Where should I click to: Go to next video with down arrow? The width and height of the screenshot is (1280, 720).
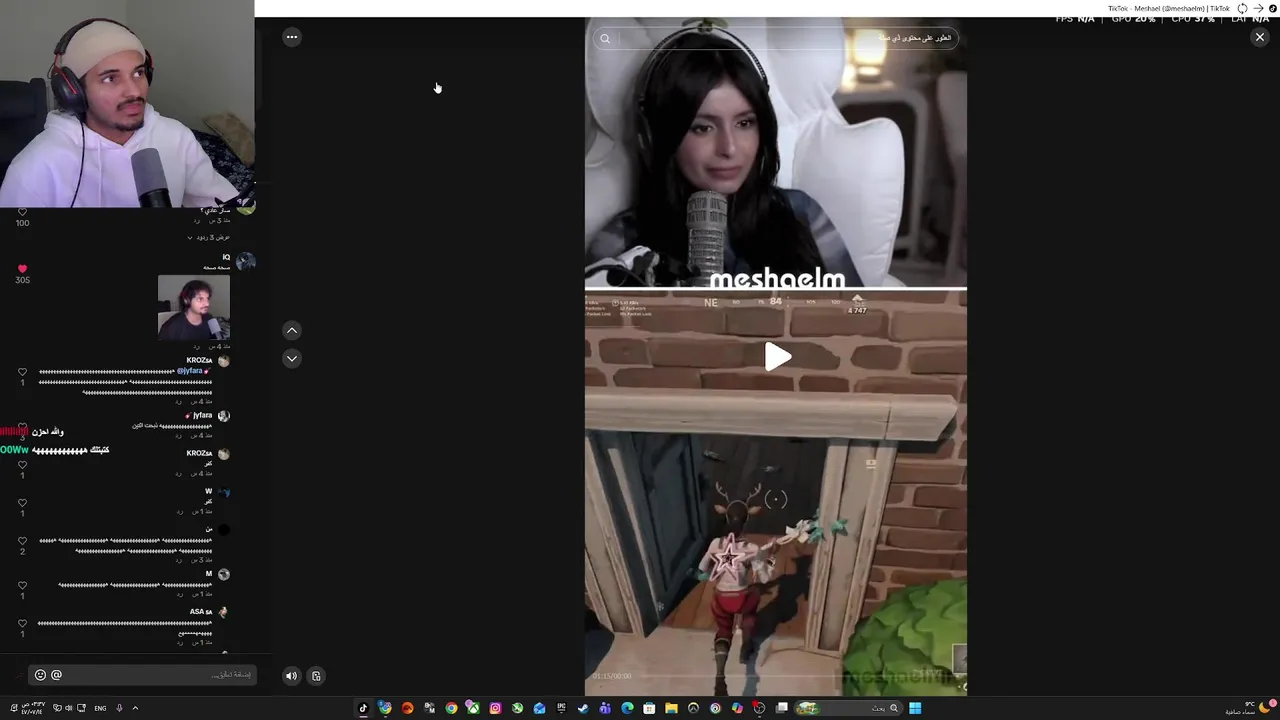[x=292, y=358]
